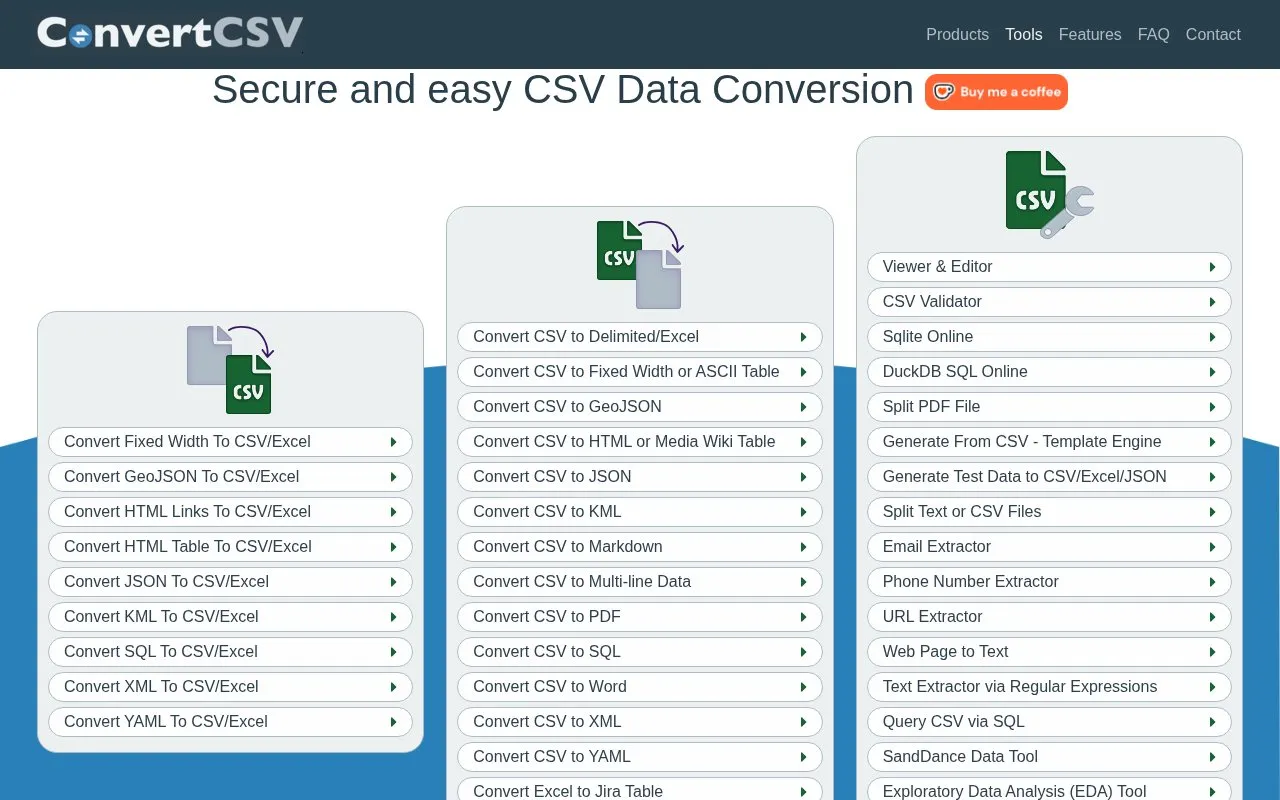Open Convert Fixed Width To CSV/Excel
Image resolution: width=1280 pixels, height=800 pixels.
click(x=230, y=442)
